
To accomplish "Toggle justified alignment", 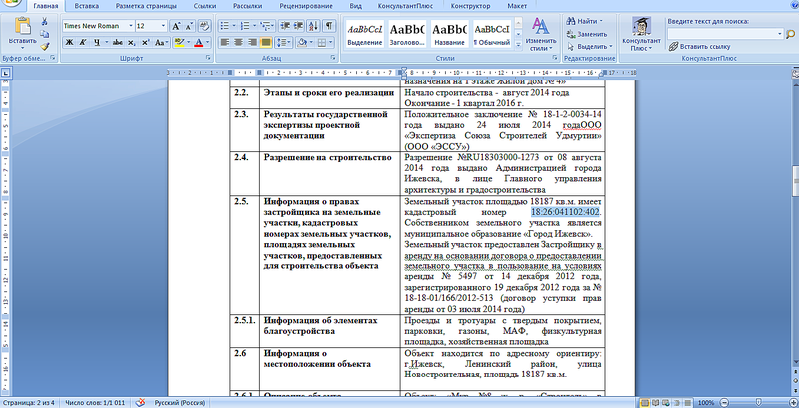I will pyautogui.click(x=265, y=42).
